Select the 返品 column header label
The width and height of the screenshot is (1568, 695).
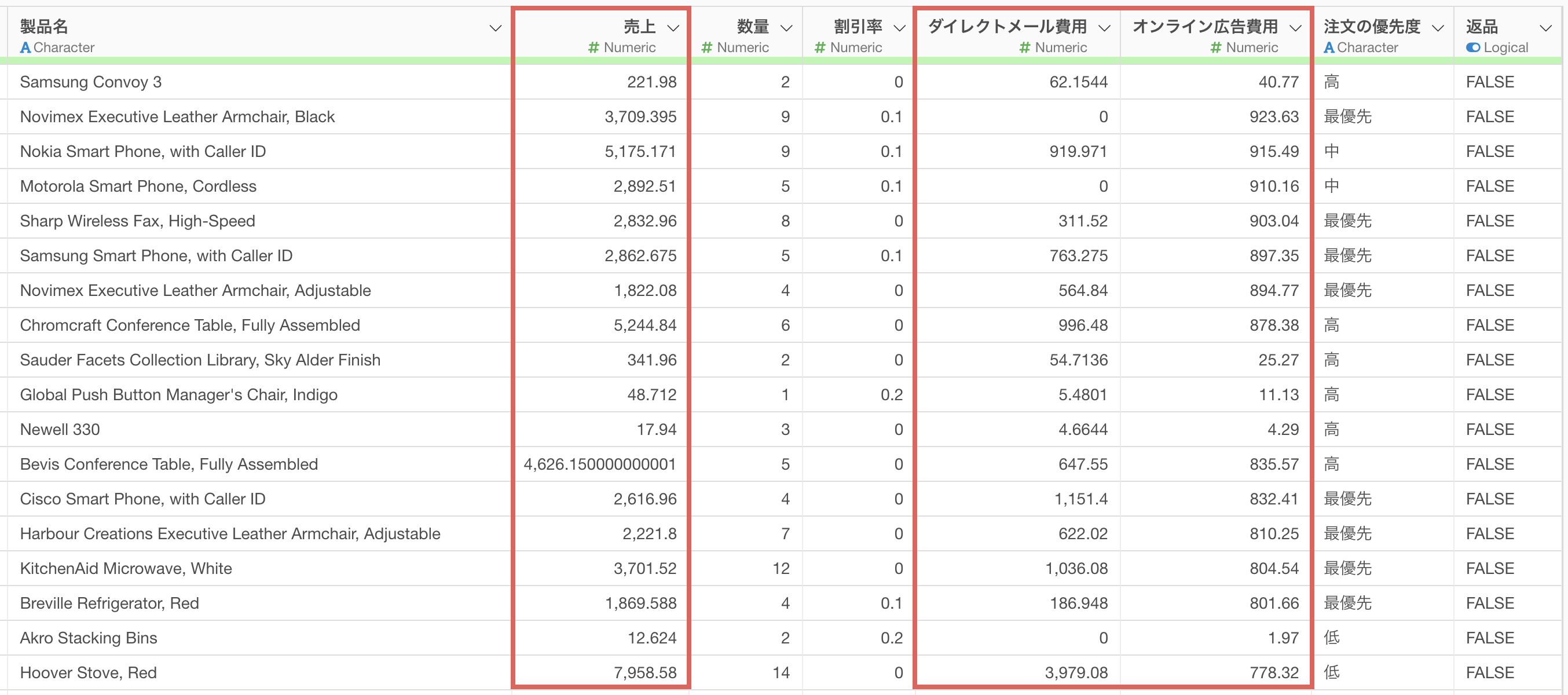point(1482,27)
